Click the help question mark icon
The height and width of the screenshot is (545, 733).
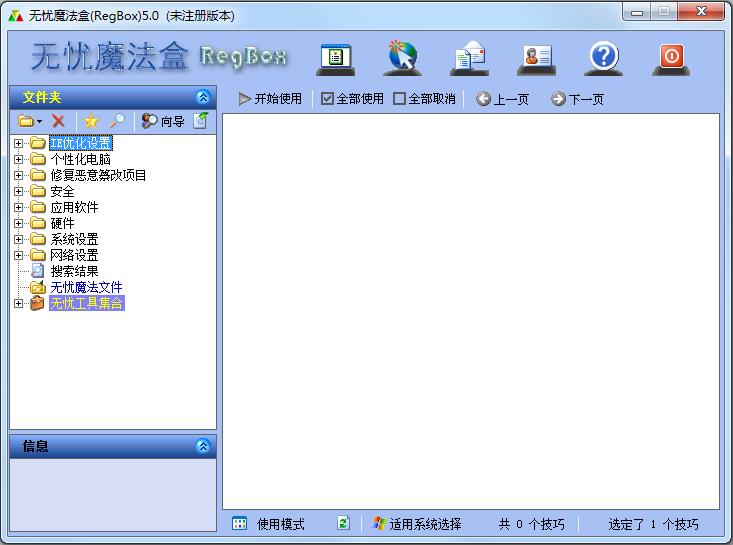click(603, 58)
